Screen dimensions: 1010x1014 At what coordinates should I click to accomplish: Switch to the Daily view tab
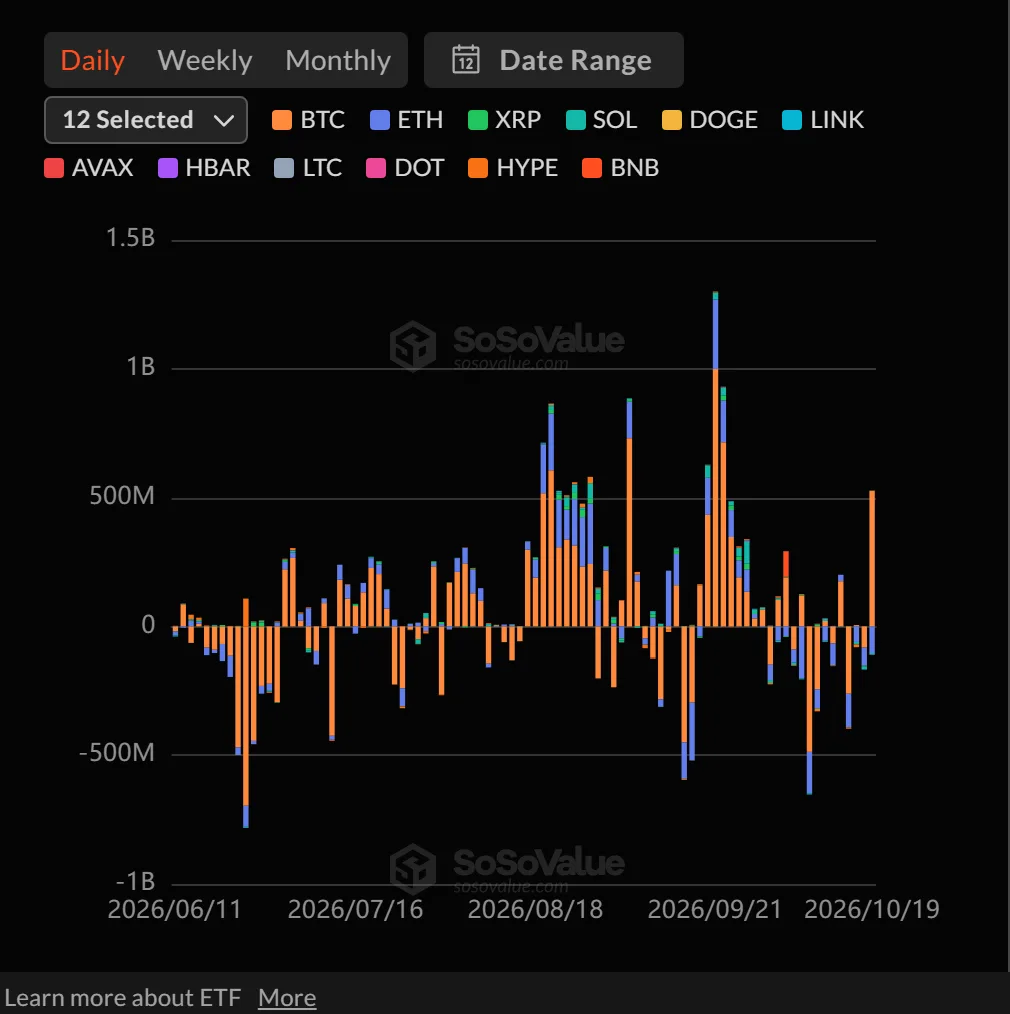[x=92, y=60]
